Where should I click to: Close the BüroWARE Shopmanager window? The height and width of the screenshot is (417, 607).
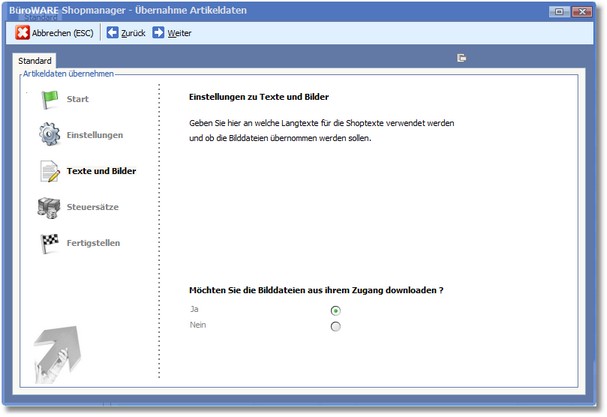click(x=582, y=11)
